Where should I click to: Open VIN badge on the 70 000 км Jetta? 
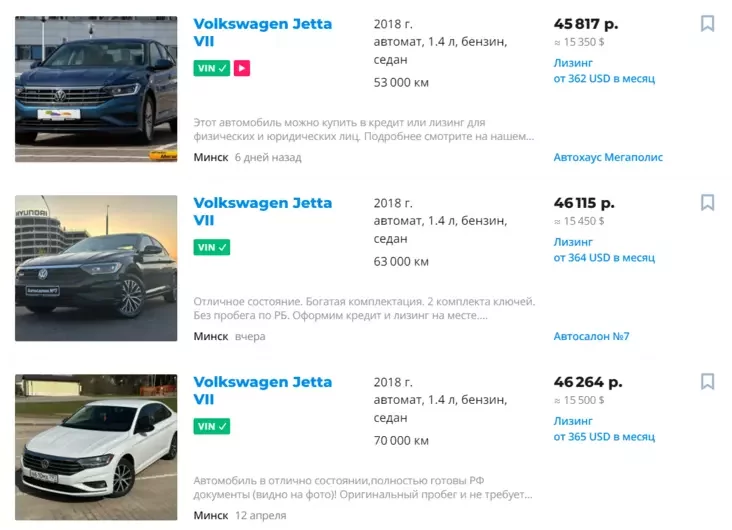[x=212, y=426]
